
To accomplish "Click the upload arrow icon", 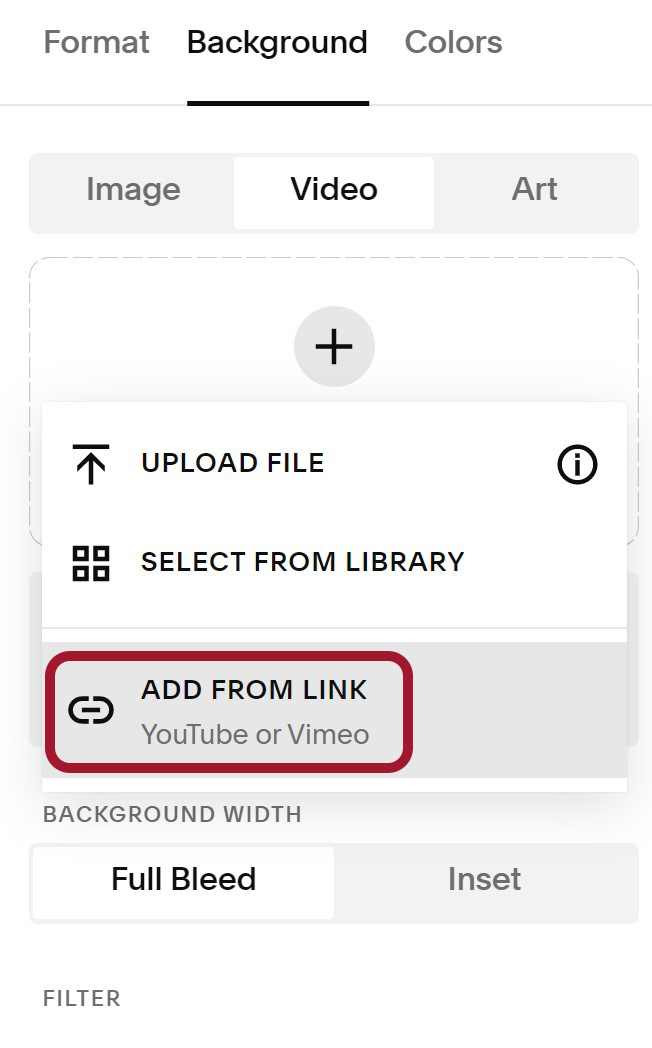I will point(91,463).
